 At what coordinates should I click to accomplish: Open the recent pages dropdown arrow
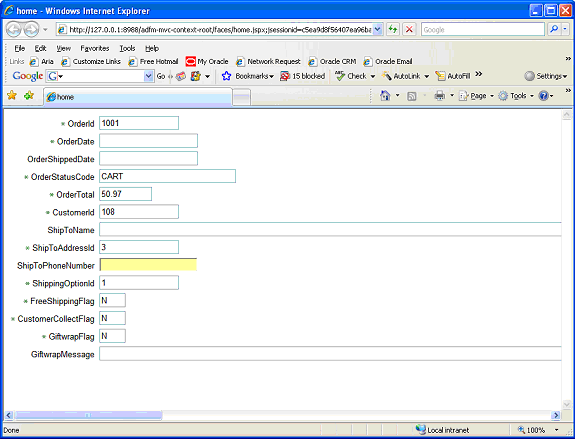pos(45,29)
